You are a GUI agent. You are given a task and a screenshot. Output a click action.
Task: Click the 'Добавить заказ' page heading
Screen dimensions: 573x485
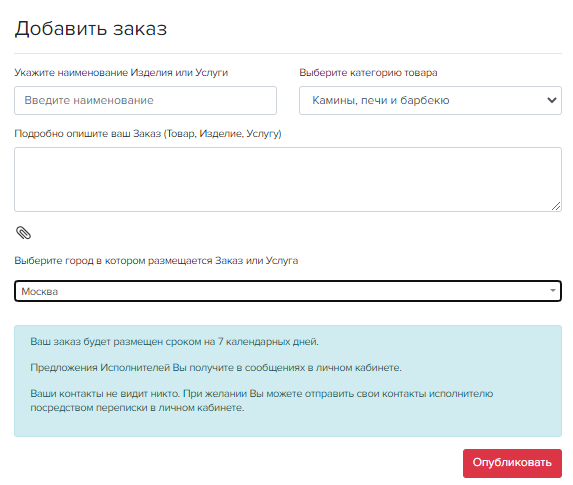pyautogui.click(x=91, y=29)
